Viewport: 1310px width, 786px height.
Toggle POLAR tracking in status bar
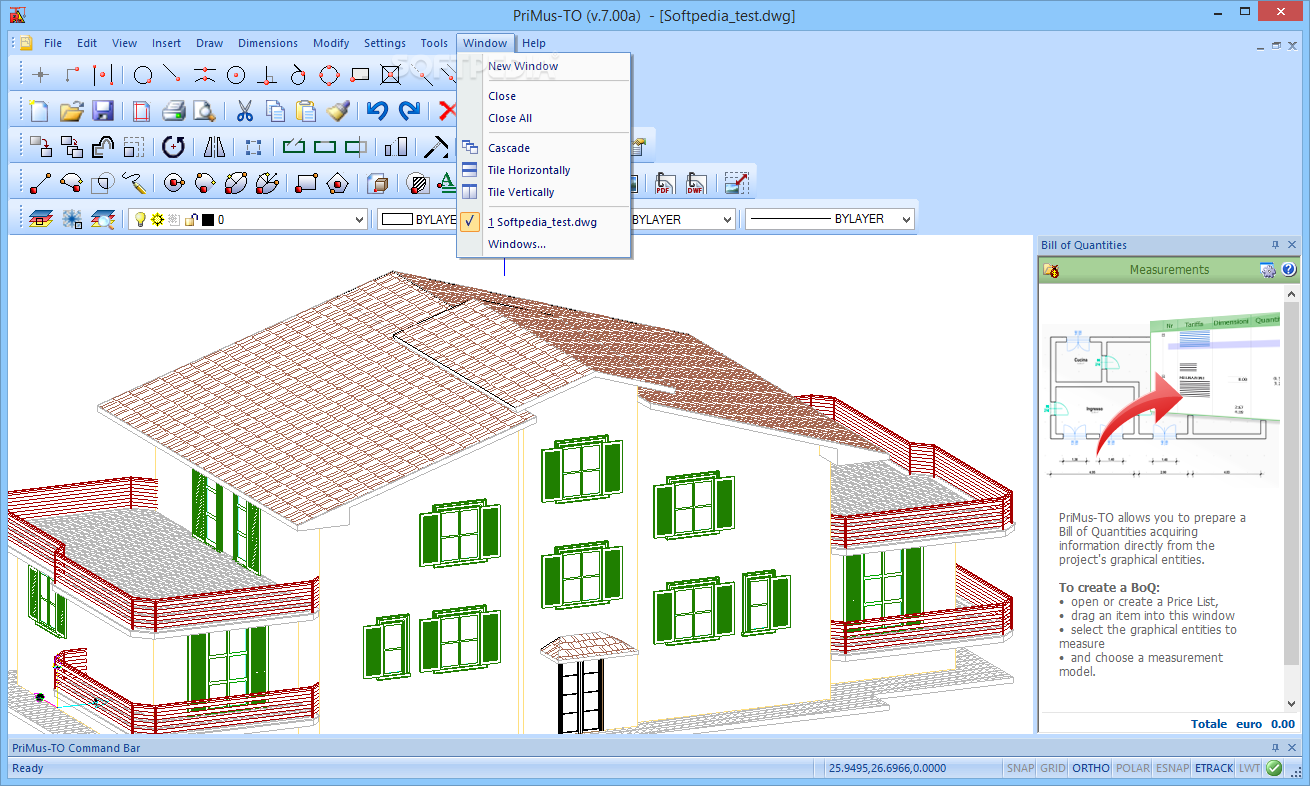(1133, 768)
